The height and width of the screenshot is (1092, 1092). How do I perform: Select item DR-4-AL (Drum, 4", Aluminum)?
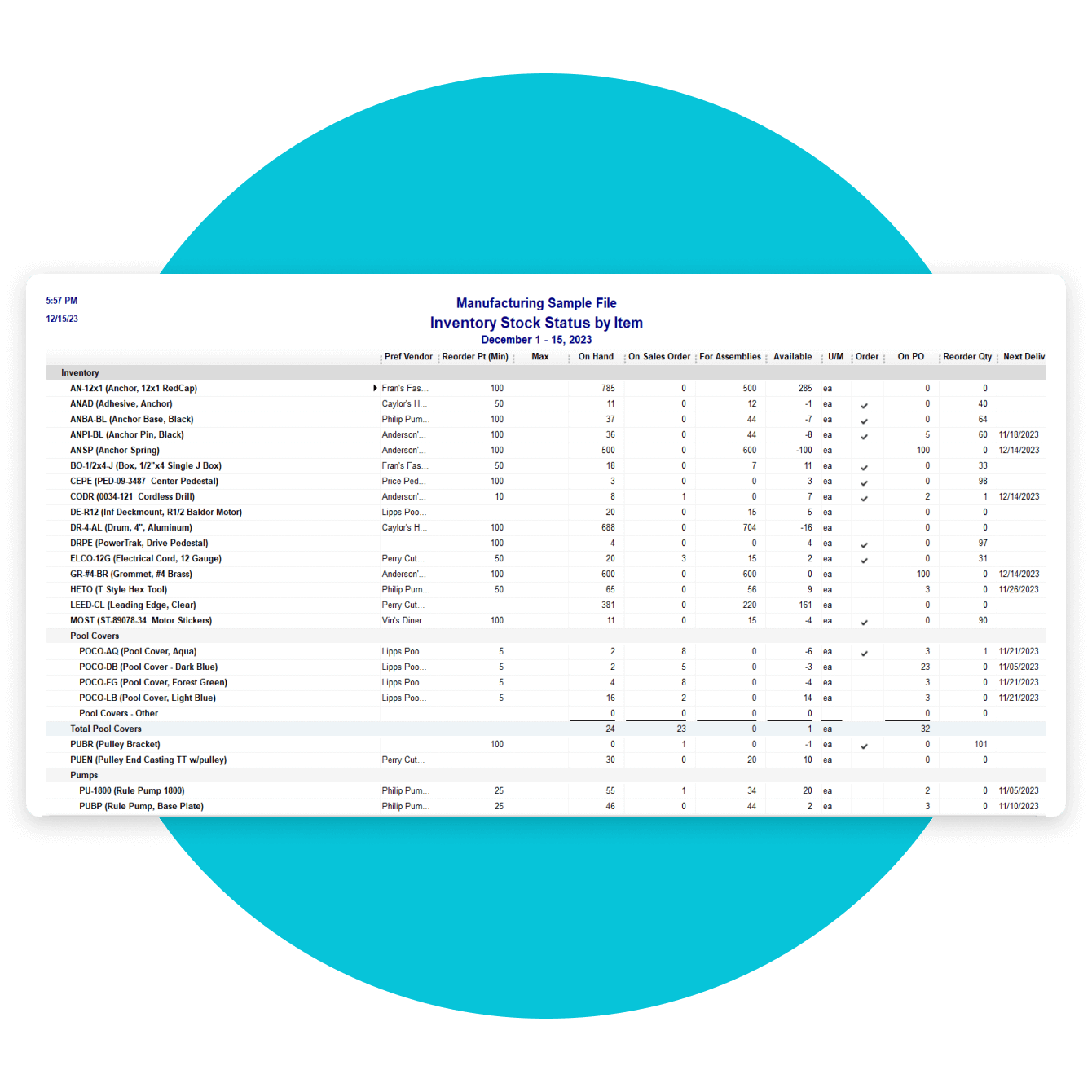pos(131,527)
